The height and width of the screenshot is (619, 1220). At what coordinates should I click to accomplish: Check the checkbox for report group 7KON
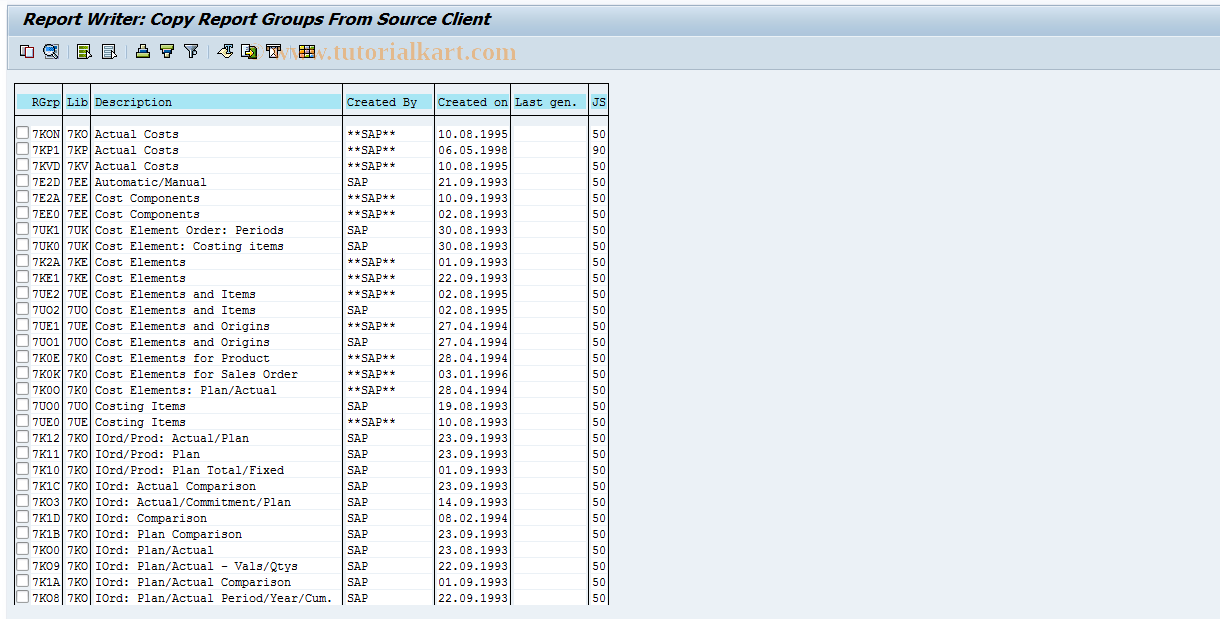[x=22, y=133]
